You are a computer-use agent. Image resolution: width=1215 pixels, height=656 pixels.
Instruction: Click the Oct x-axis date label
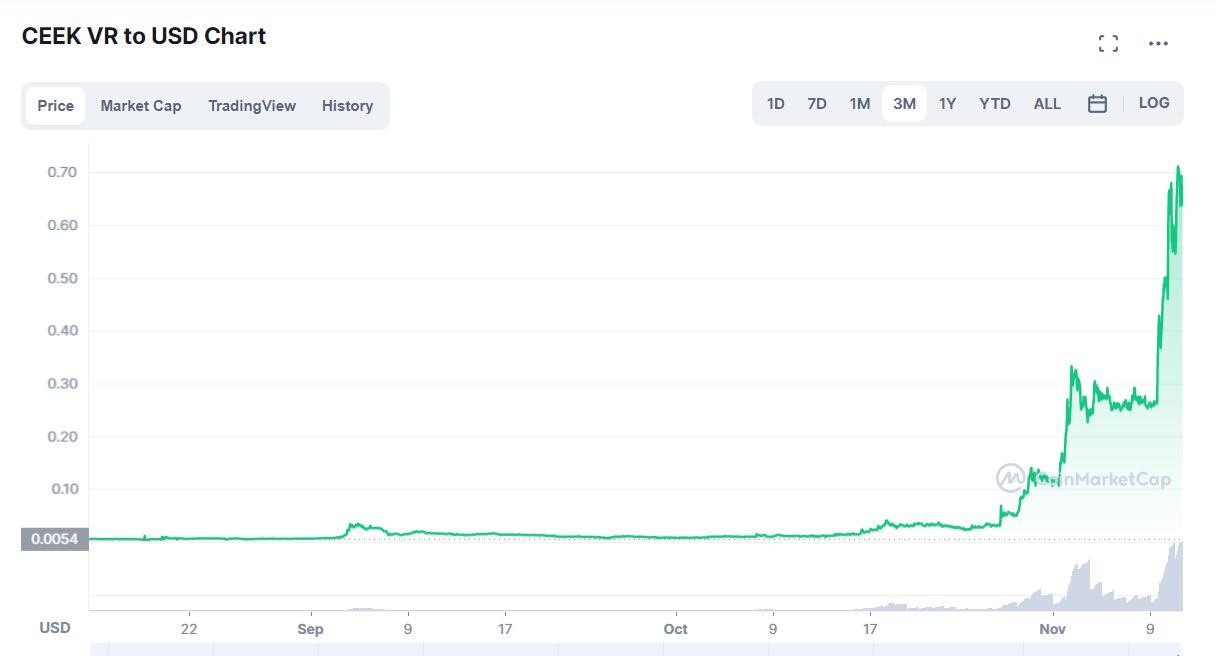tap(676, 629)
